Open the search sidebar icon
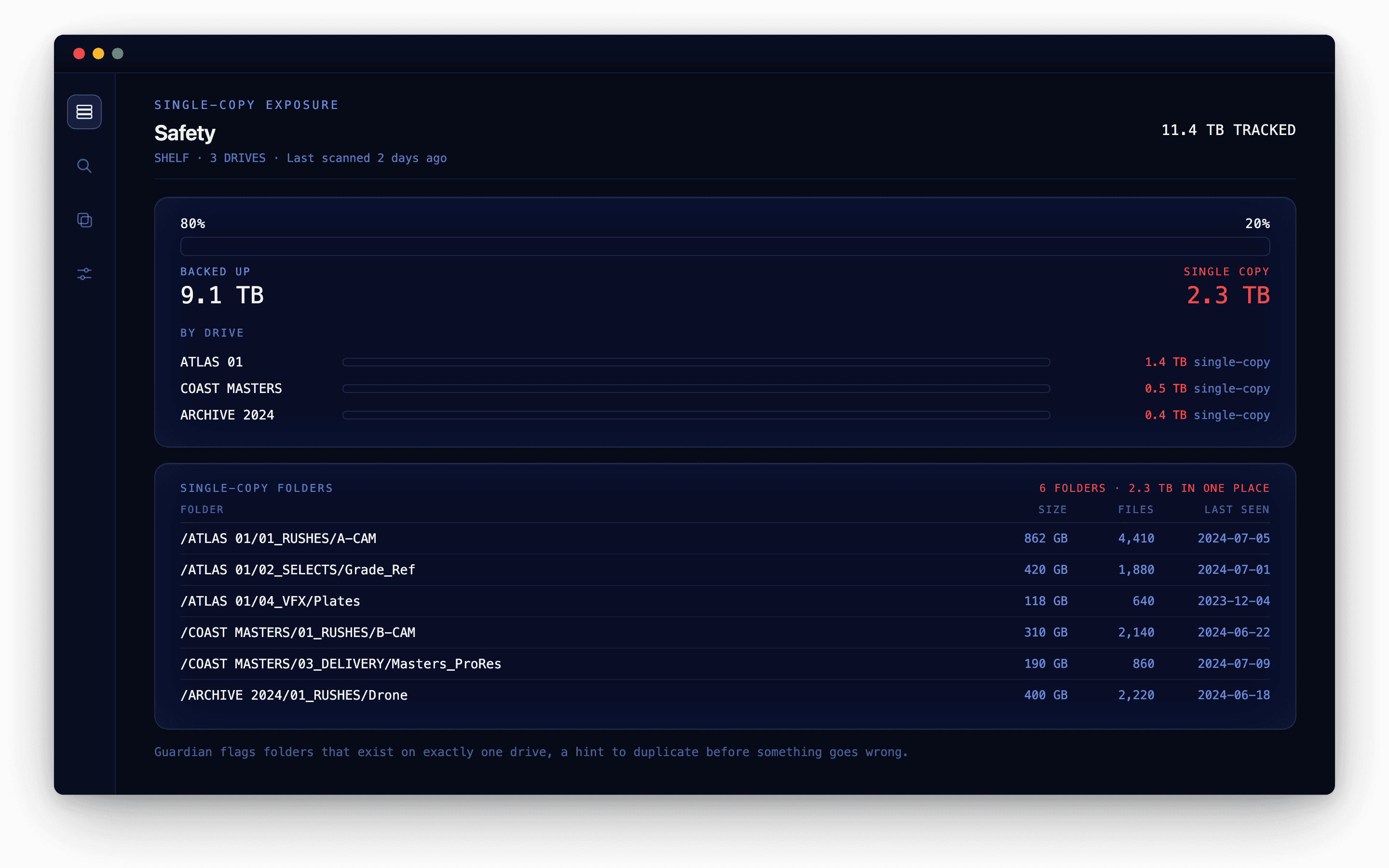 click(x=84, y=166)
